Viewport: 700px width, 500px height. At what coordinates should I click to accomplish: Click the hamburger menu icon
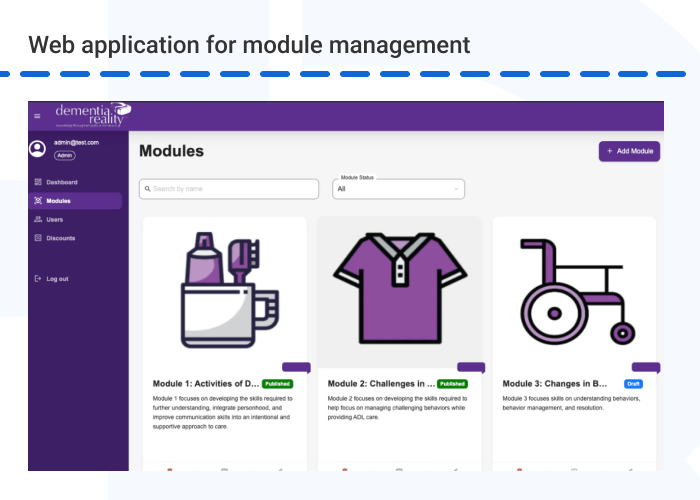pyautogui.click(x=37, y=116)
